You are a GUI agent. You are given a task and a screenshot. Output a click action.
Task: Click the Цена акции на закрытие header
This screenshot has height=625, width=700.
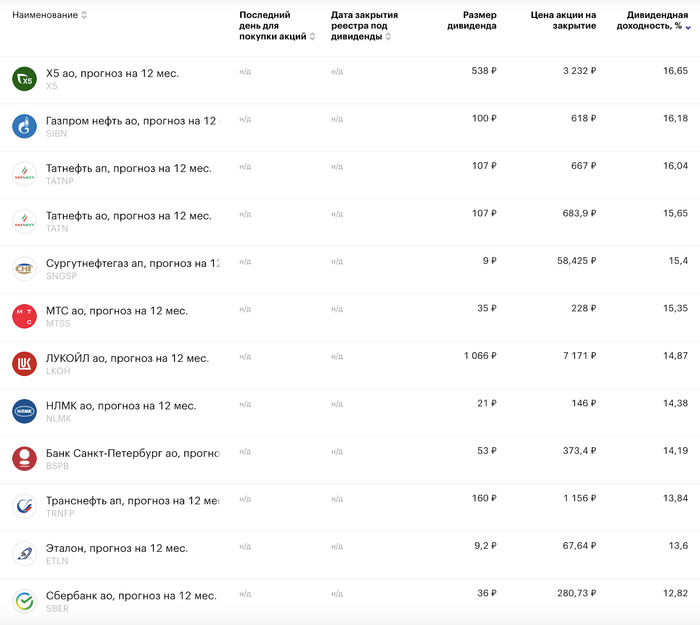[x=563, y=21]
